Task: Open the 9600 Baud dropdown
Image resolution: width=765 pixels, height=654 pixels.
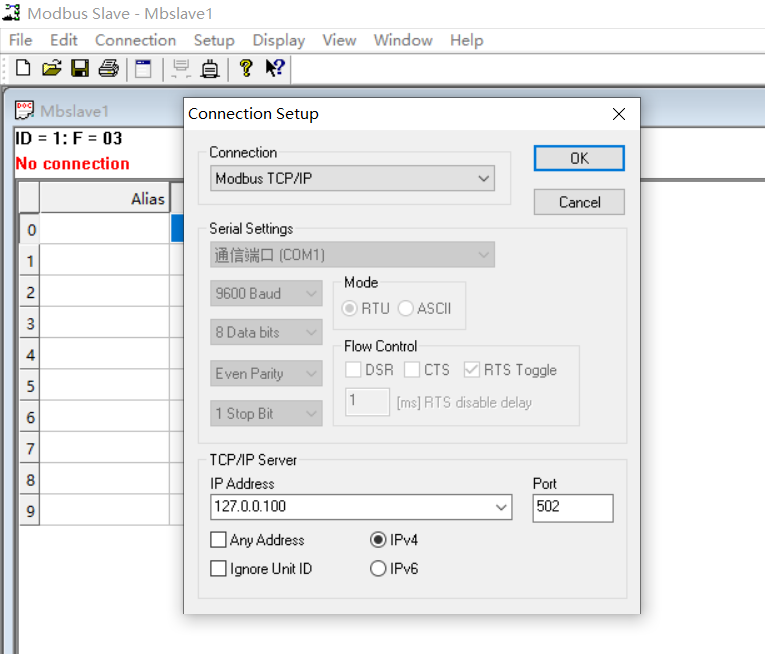Action: coord(266,293)
